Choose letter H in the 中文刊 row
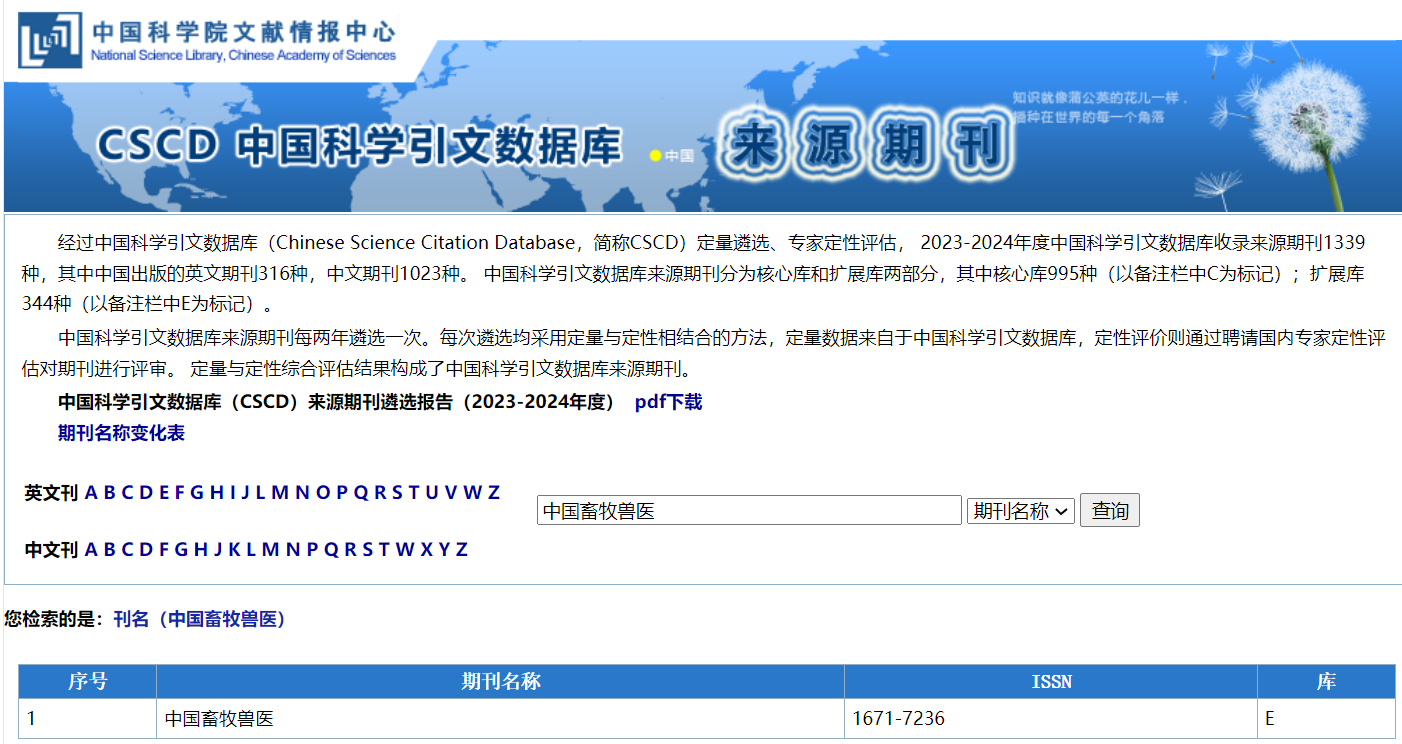The width and height of the screenshot is (1402, 744). click(x=201, y=550)
